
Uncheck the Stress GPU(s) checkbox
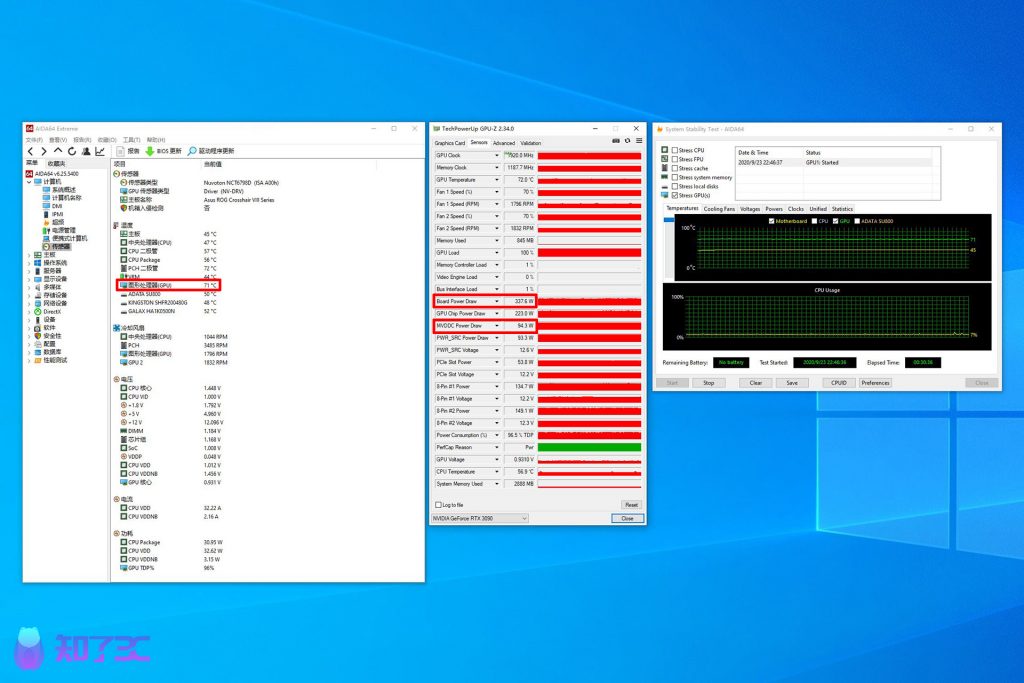pyautogui.click(x=675, y=195)
